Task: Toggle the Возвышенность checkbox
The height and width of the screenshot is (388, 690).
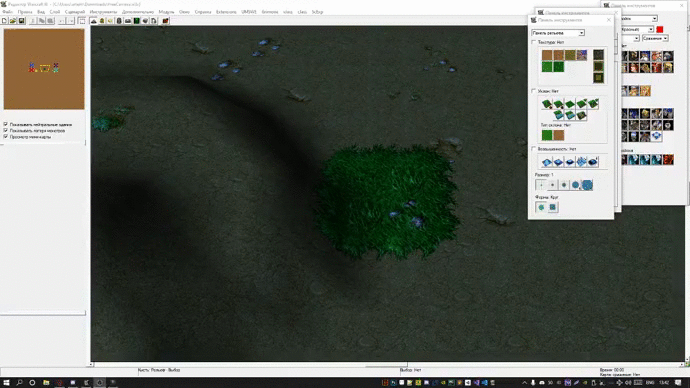Action: pyautogui.click(x=534, y=149)
